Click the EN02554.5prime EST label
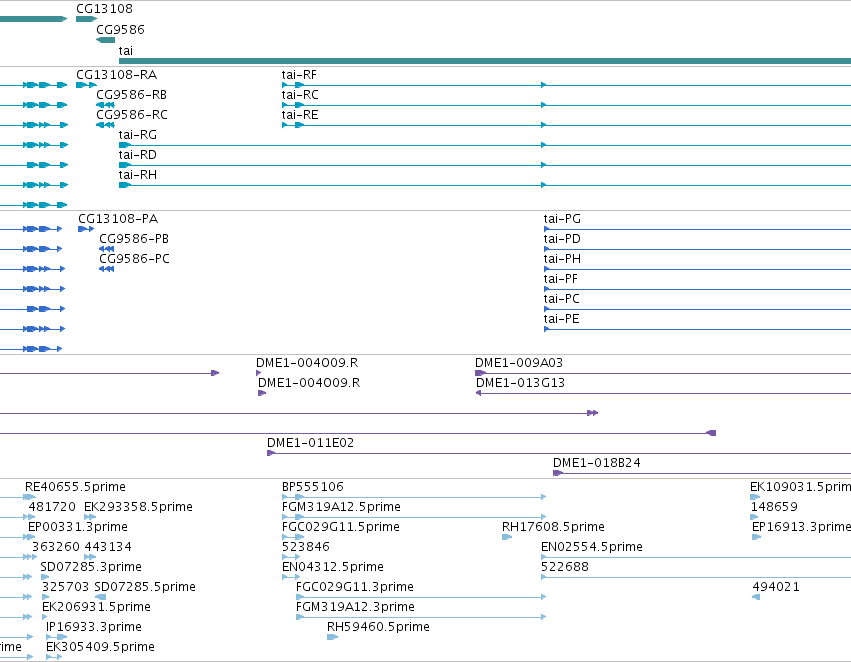851x662 pixels. (592, 548)
